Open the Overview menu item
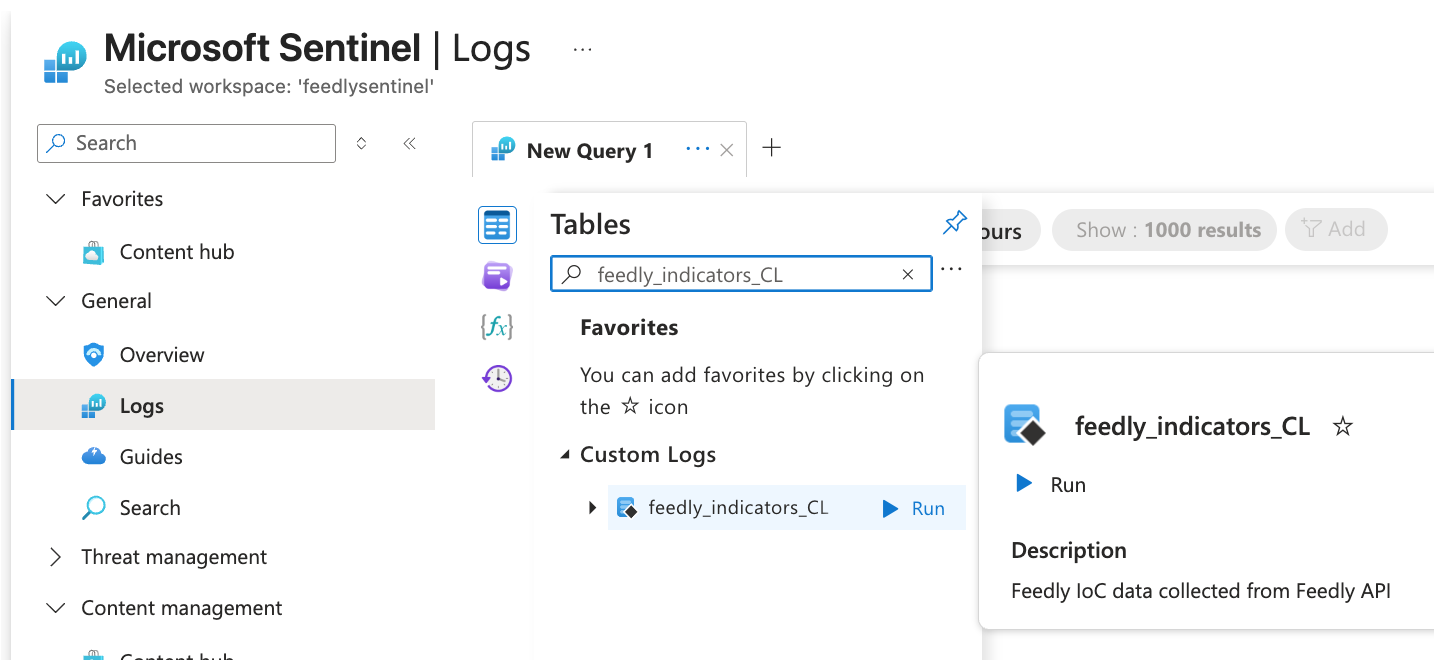The image size is (1434, 660). tap(161, 355)
